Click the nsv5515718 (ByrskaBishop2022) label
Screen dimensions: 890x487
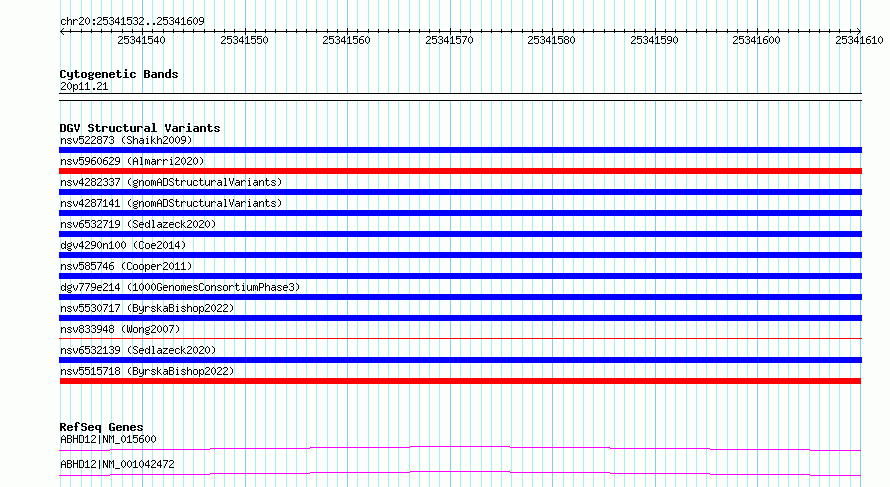coord(147,371)
